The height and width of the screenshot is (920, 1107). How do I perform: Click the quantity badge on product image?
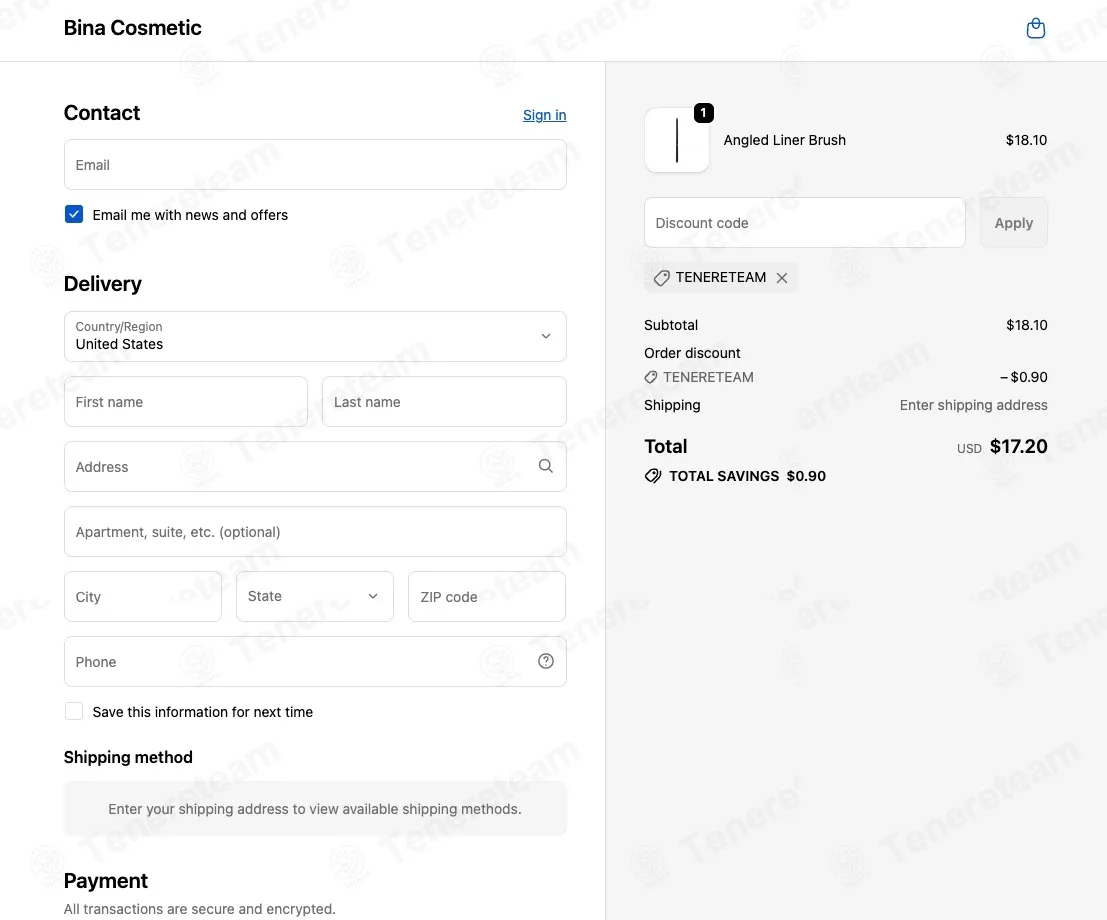(x=703, y=113)
